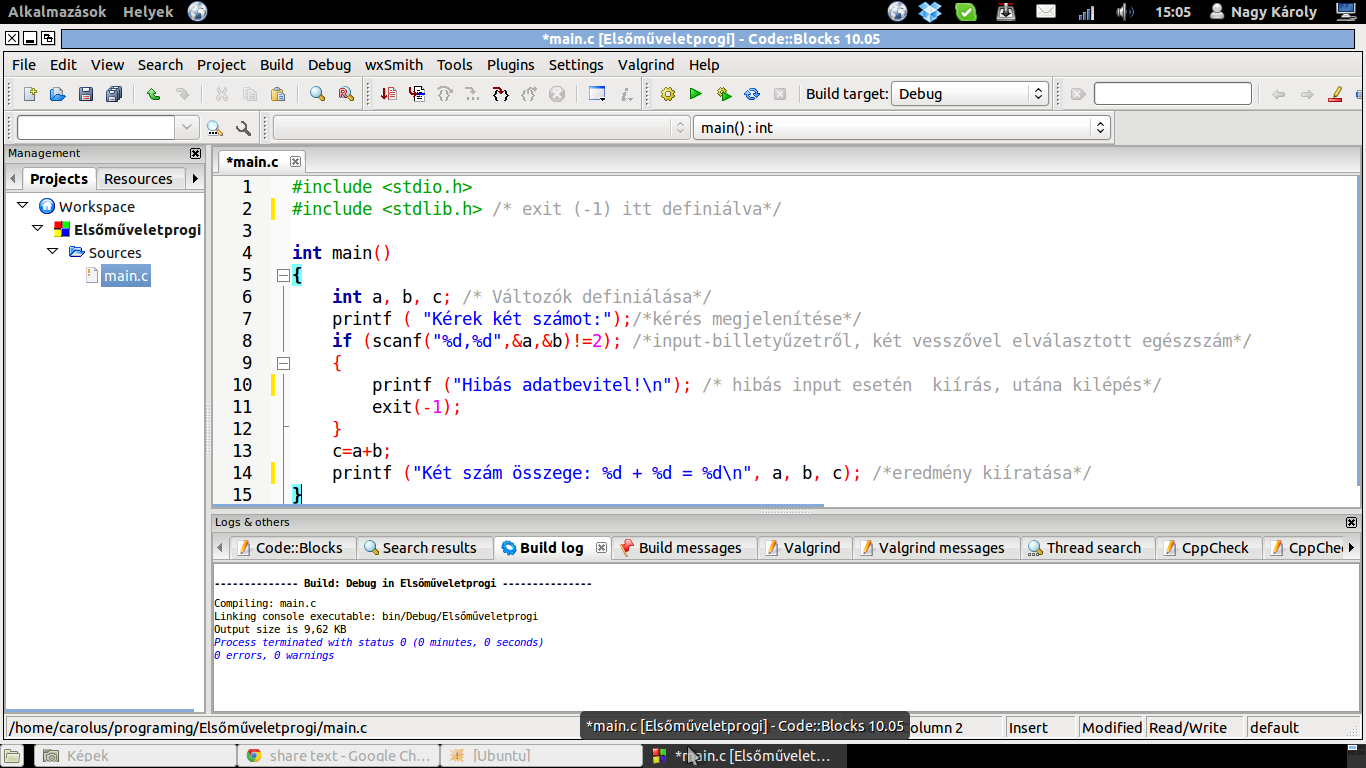Open the Plugins menu
This screenshot has height=768, width=1366.
pyautogui.click(x=511, y=64)
